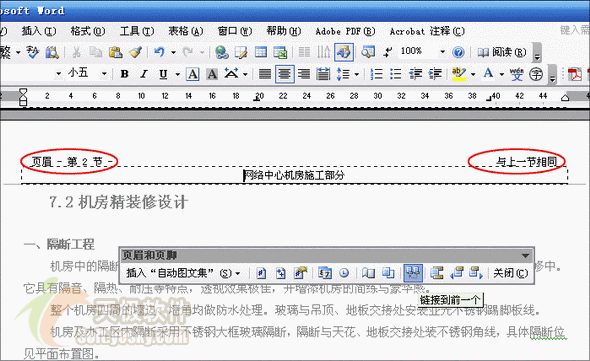Open the 帮助(H) menu

[x=284, y=31]
